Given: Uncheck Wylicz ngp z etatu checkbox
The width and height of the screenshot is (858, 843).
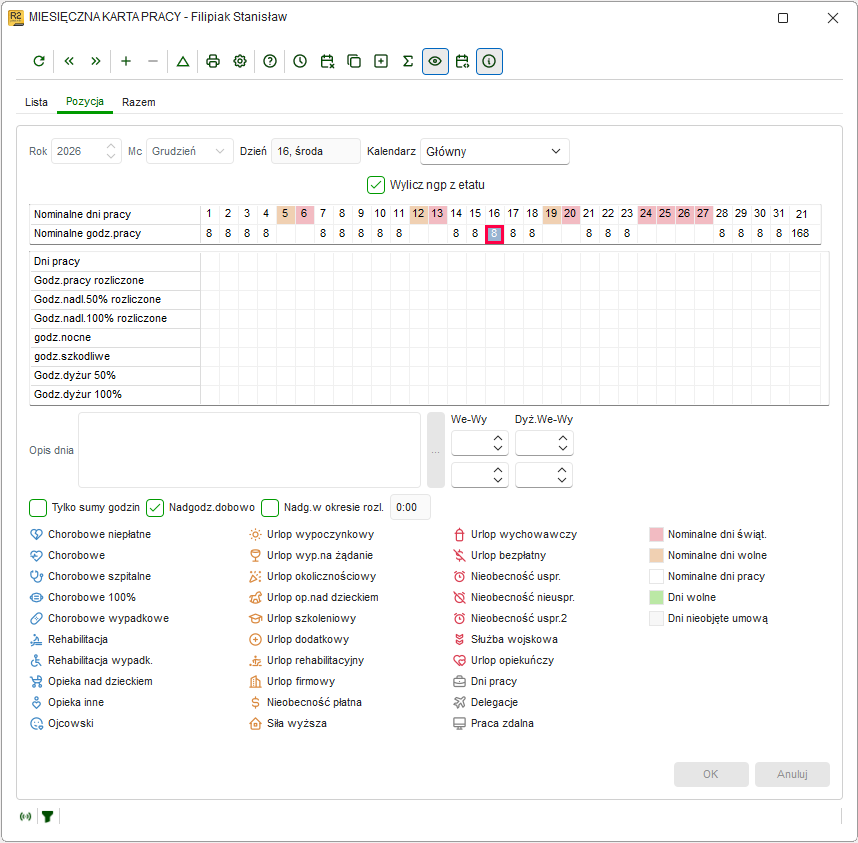Looking at the screenshot, I should pos(376,185).
